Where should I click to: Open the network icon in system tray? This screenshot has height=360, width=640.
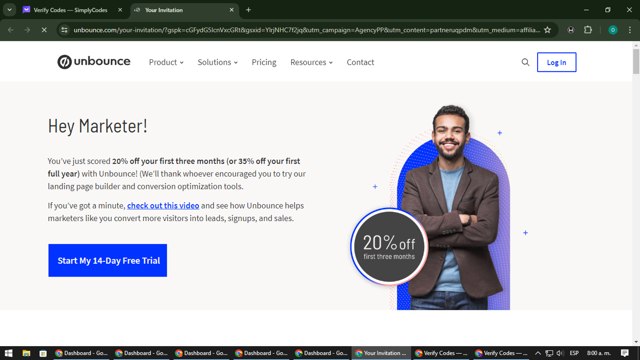(x=549, y=353)
